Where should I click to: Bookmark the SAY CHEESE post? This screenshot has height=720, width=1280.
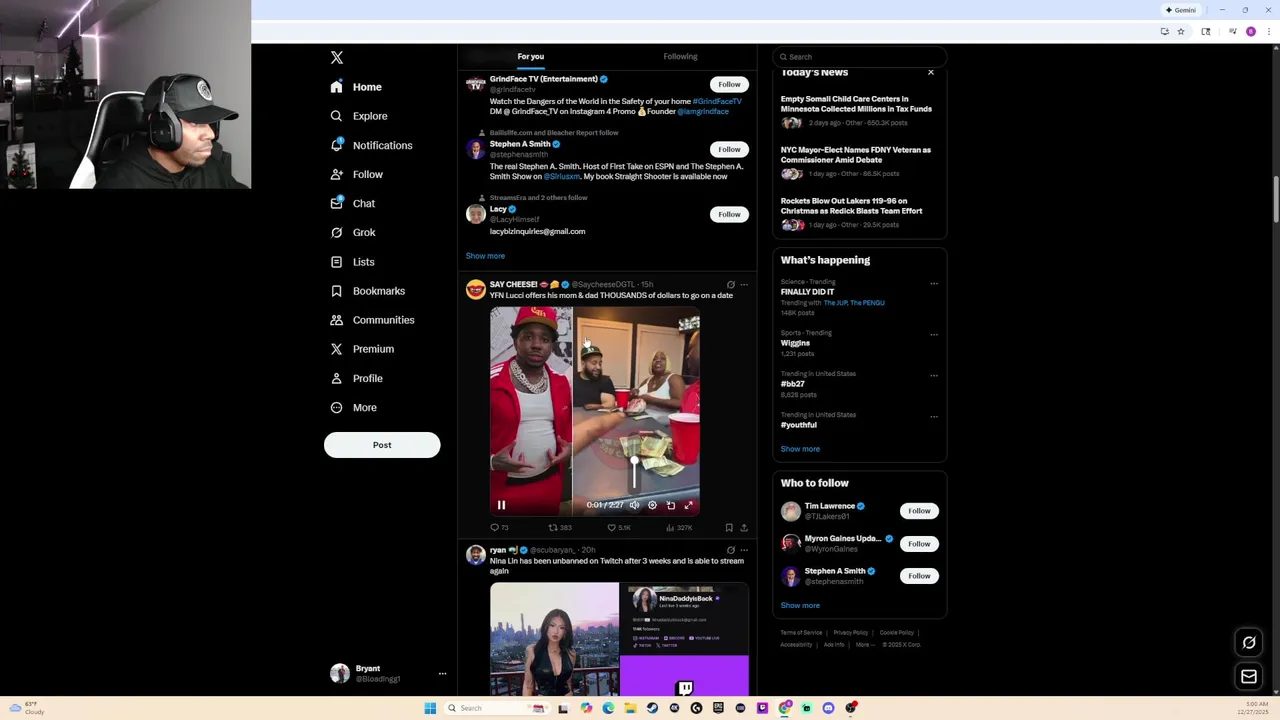tap(729, 528)
